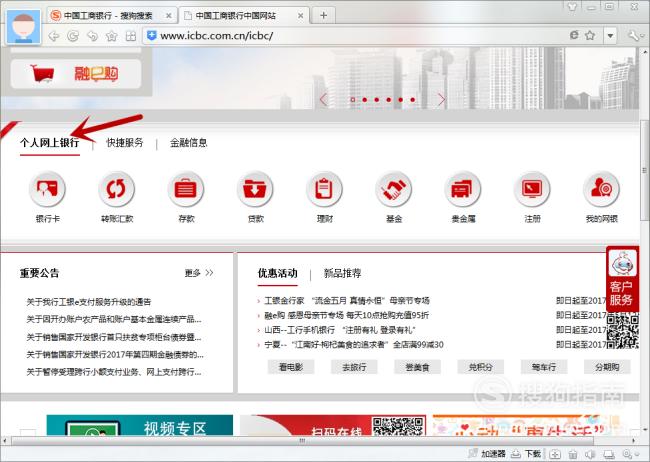
Task: Open the 贵金属 precious metals icon
Action: point(463,189)
